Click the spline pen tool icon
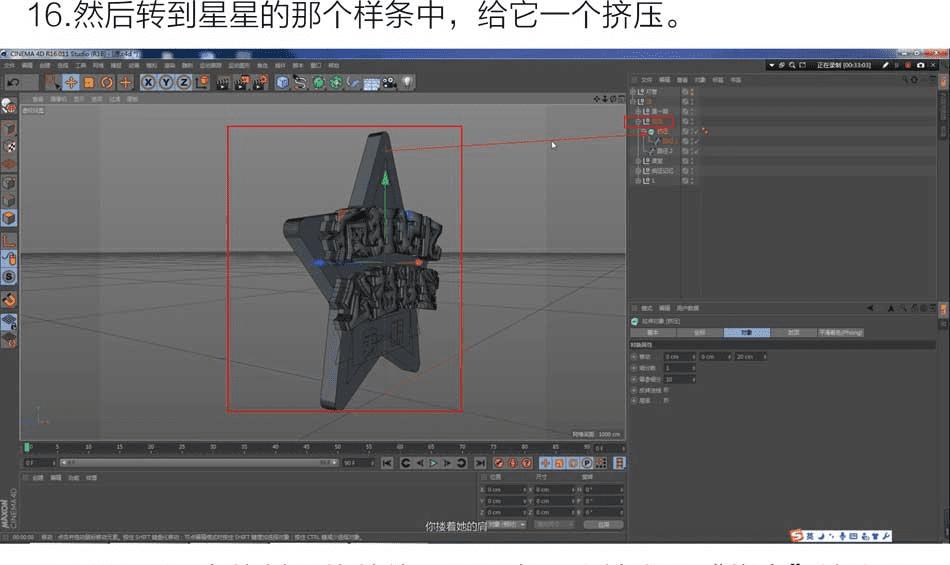Image resolution: width=950 pixels, height=565 pixels. pos(300,82)
